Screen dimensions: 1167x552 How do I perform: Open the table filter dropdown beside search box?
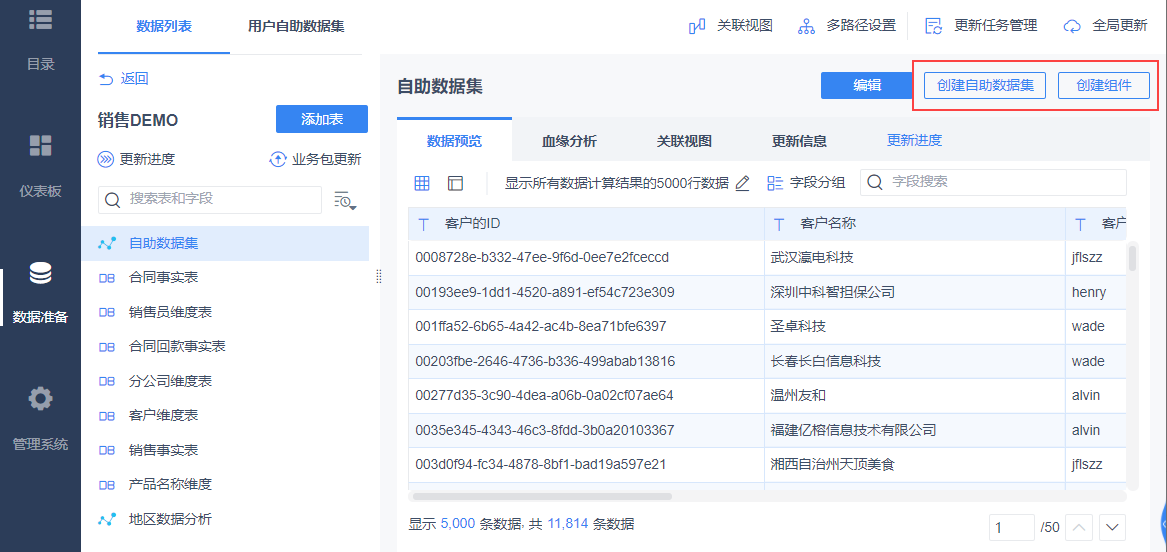(346, 200)
